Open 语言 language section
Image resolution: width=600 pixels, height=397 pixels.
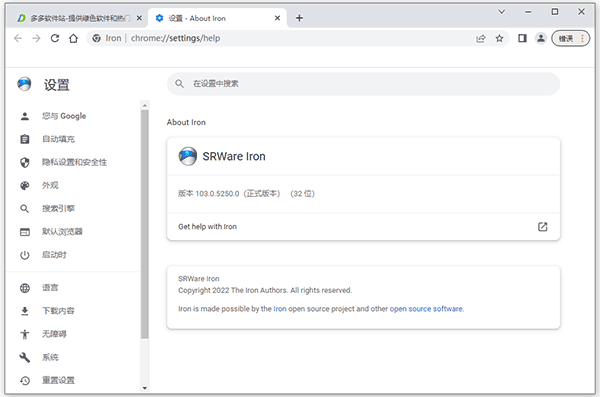pyautogui.click(x=73, y=288)
